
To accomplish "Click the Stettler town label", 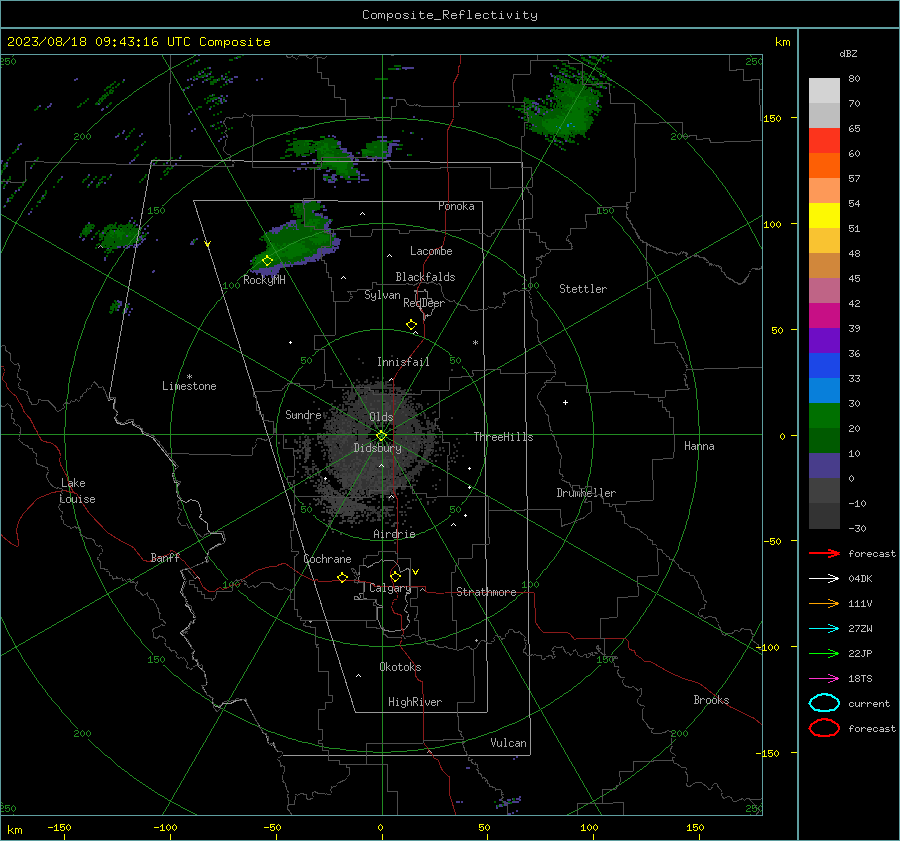I will coord(583,289).
